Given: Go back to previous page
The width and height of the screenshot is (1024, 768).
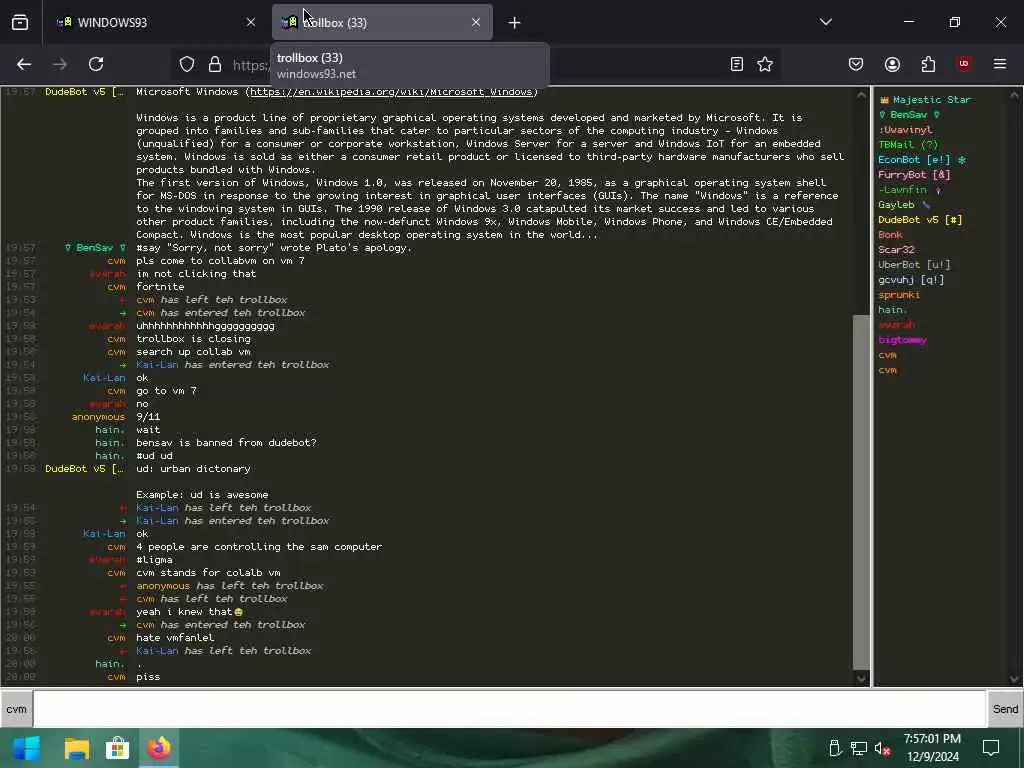Looking at the screenshot, I should [24, 64].
